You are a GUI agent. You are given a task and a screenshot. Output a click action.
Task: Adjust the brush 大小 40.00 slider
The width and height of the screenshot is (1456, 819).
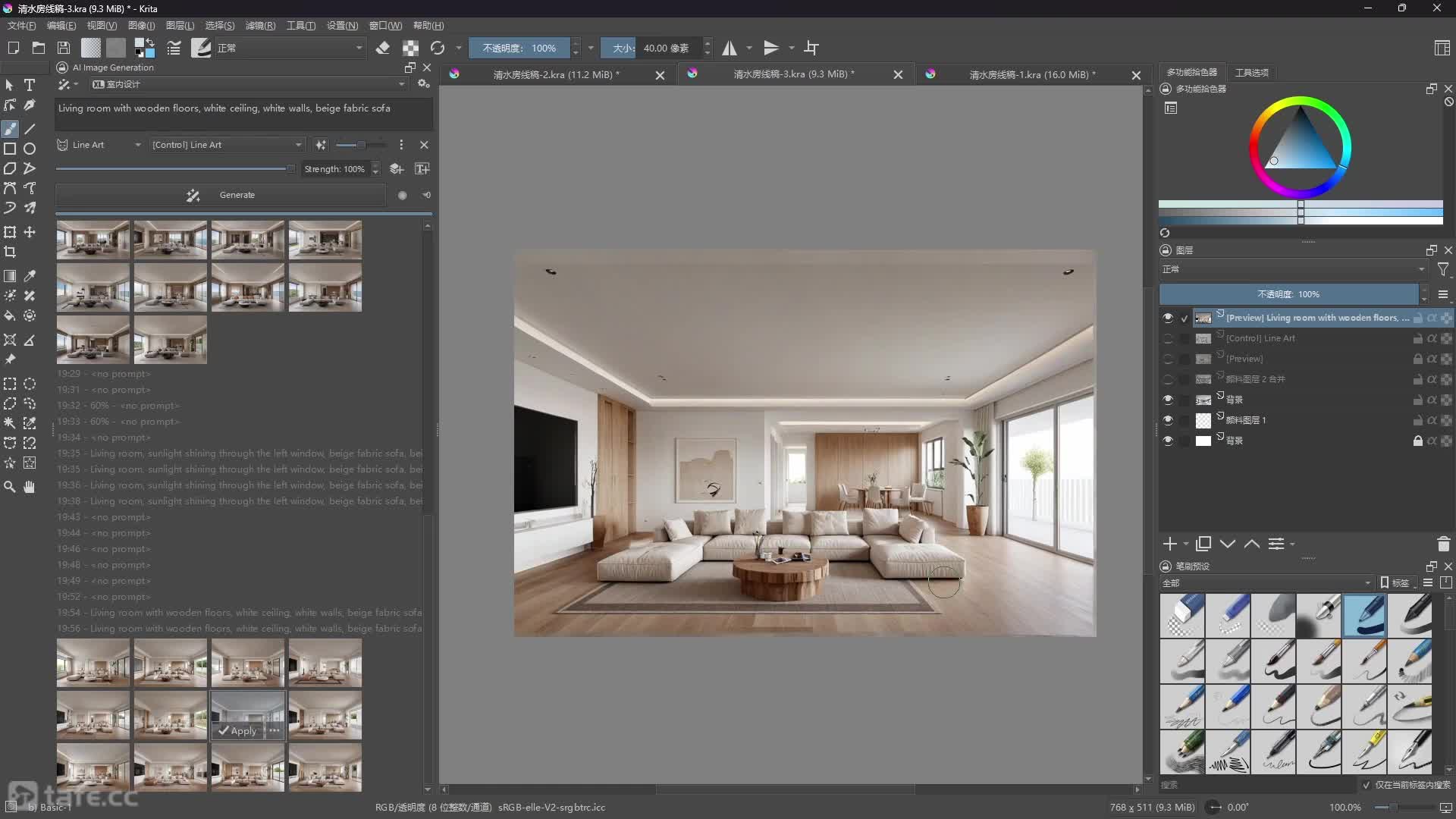[651, 48]
